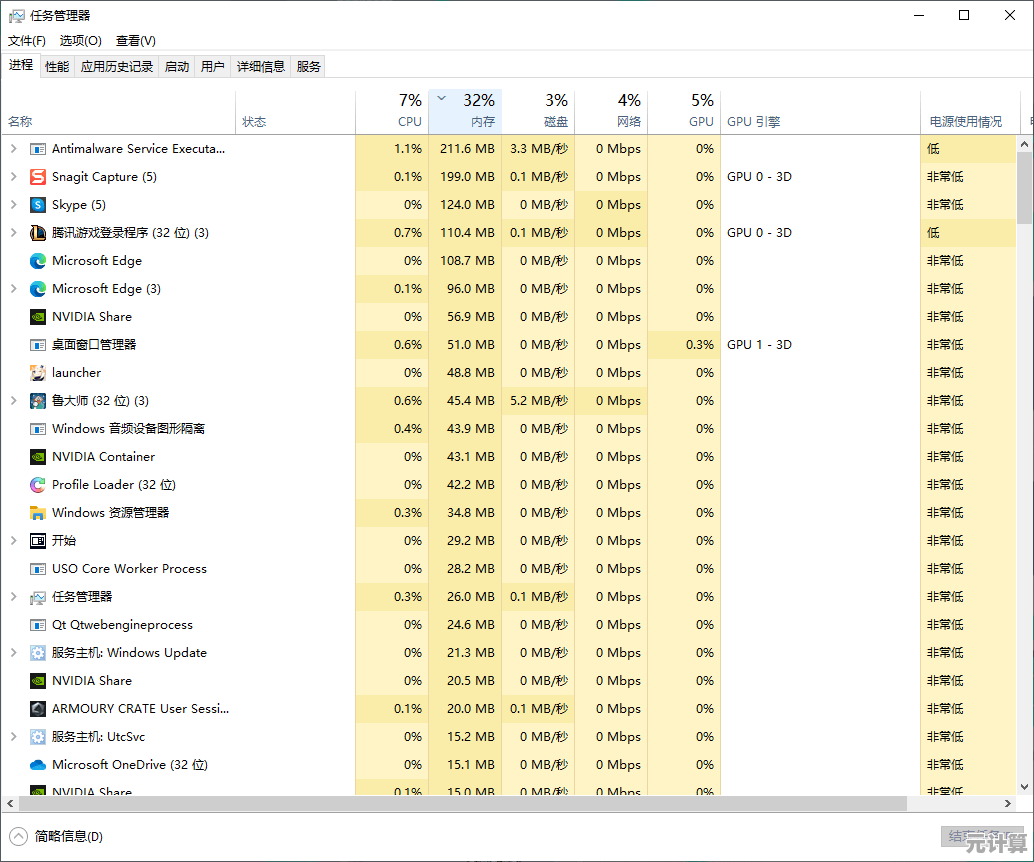Screen dimensions: 1034x862
Task: Sort processes by 磁盘 column
Action: coord(538,111)
